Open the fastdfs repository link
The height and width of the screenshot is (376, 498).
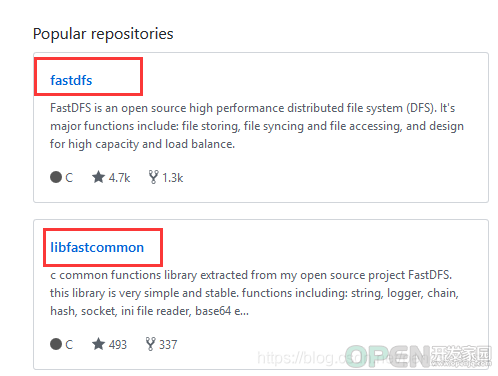[x=71, y=80]
